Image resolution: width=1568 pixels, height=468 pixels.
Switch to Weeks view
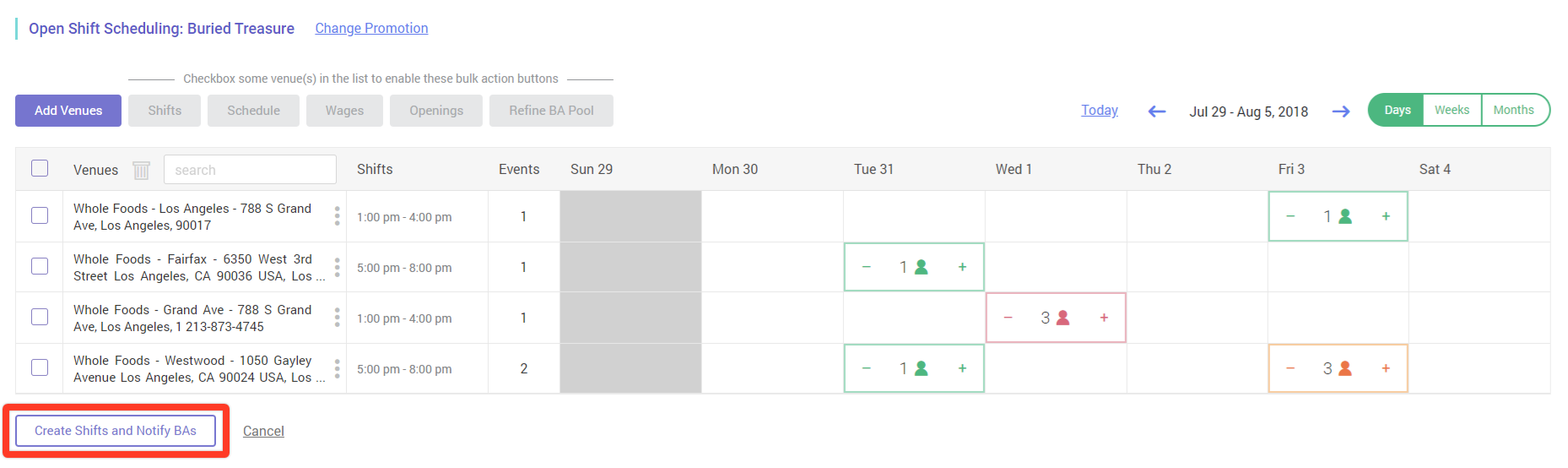(1452, 110)
